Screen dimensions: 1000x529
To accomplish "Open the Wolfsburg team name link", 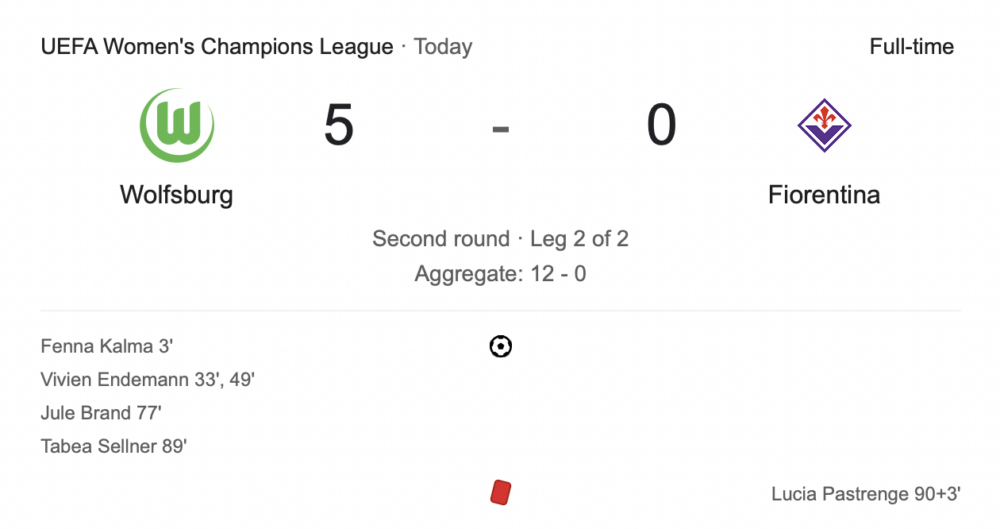I will (176, 194).
